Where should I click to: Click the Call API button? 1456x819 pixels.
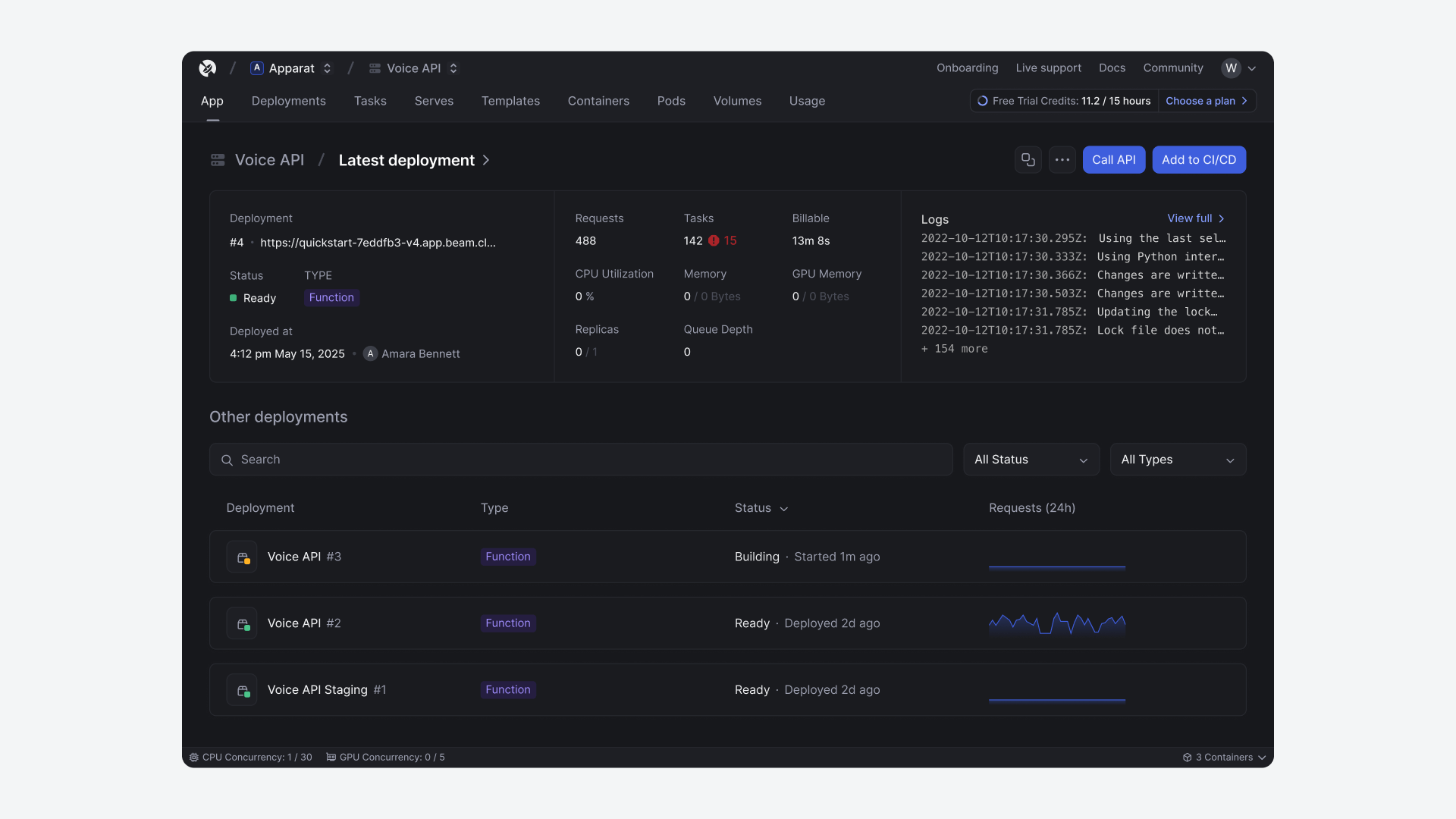pos(1113,160)
